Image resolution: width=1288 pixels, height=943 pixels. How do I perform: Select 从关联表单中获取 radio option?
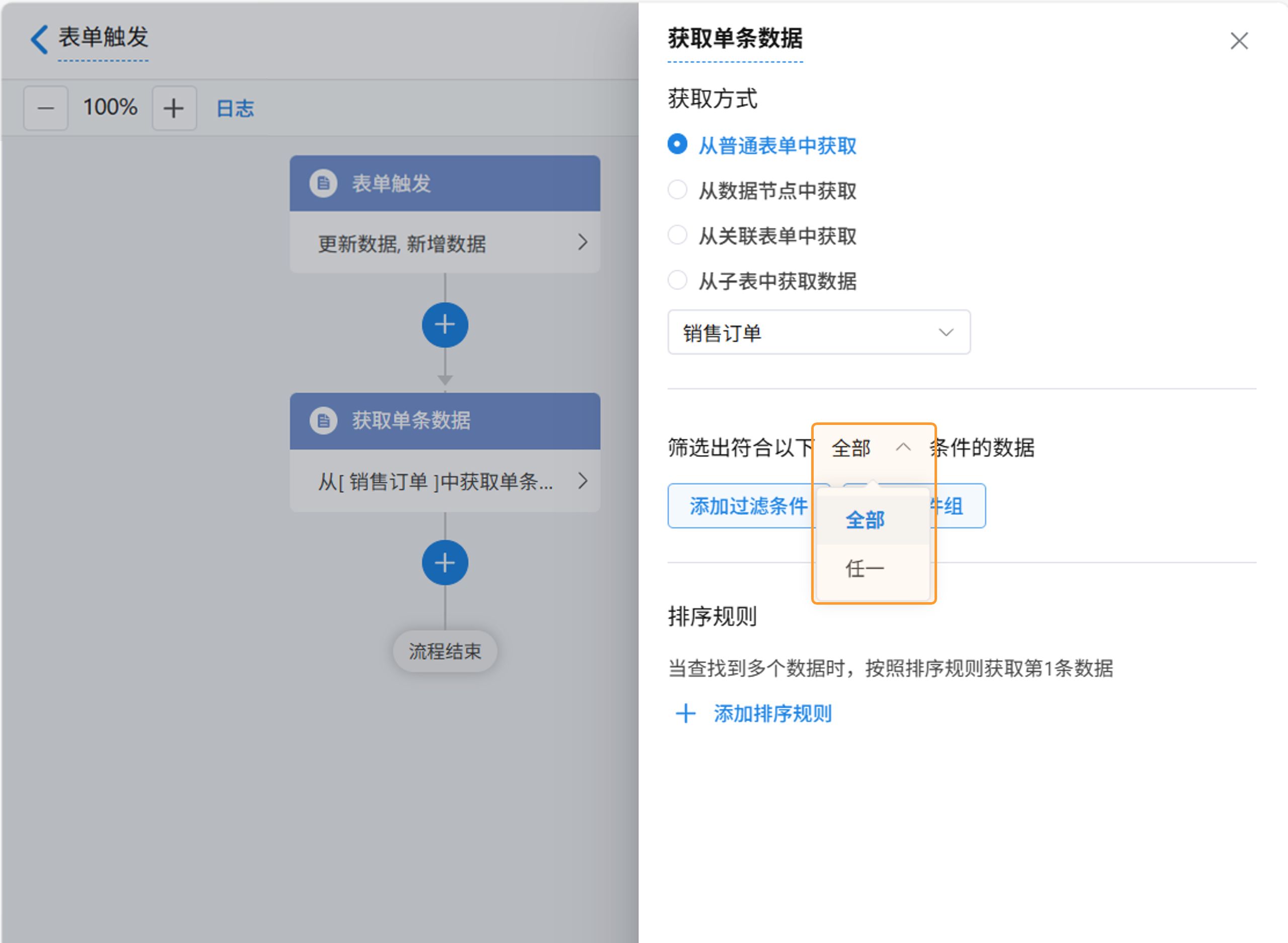click(x=677, y=235)
